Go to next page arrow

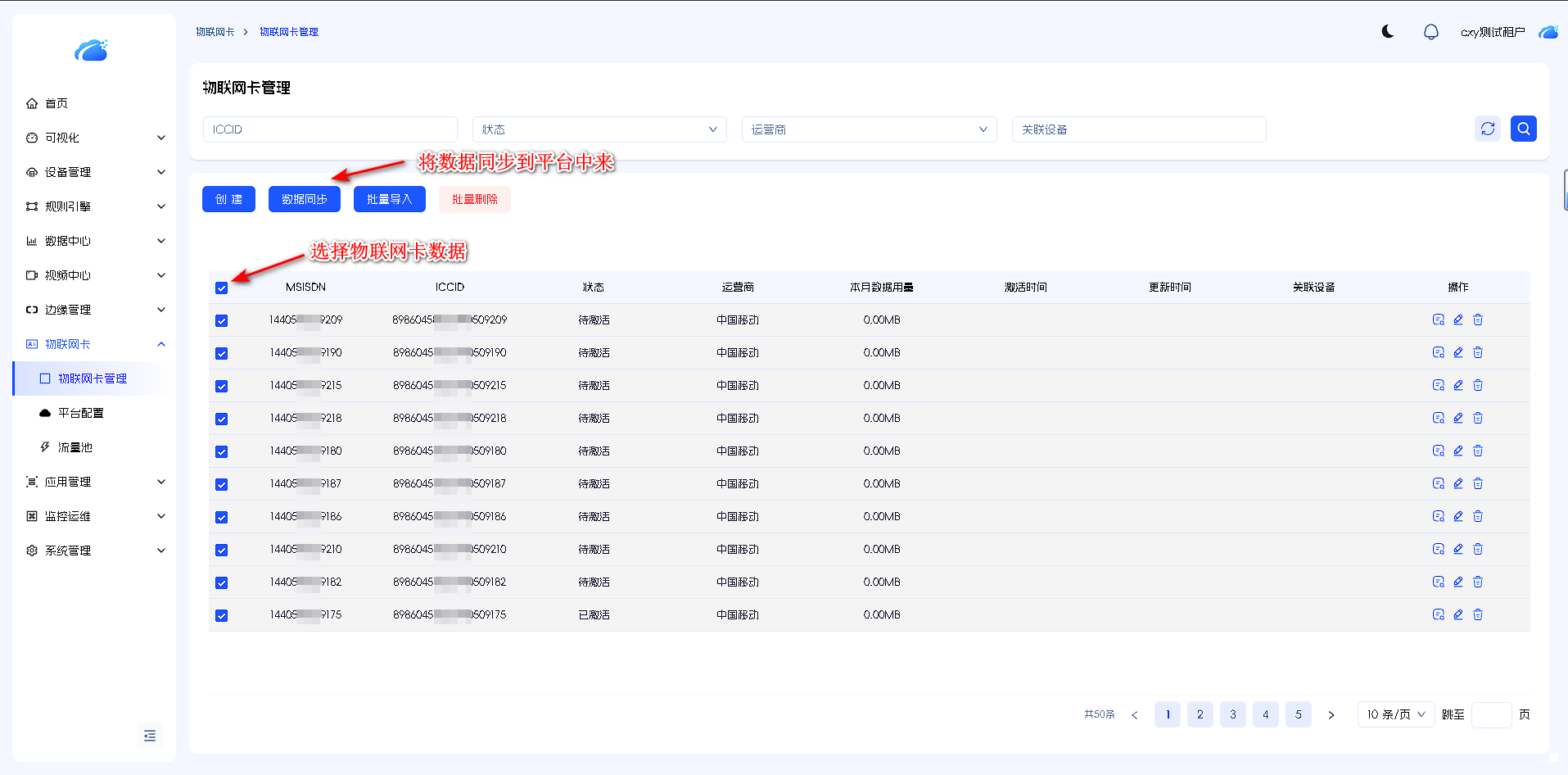point(1331,714)
